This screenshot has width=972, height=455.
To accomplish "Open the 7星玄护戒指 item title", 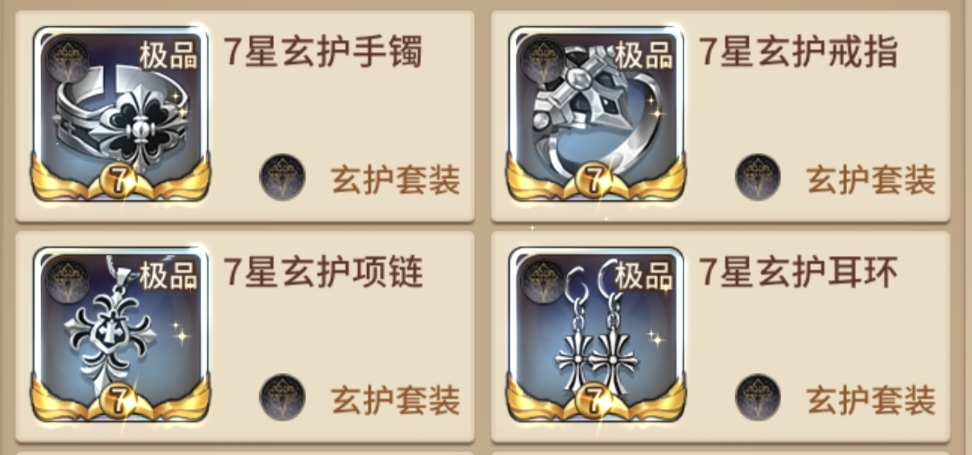I will pos(798,51).
